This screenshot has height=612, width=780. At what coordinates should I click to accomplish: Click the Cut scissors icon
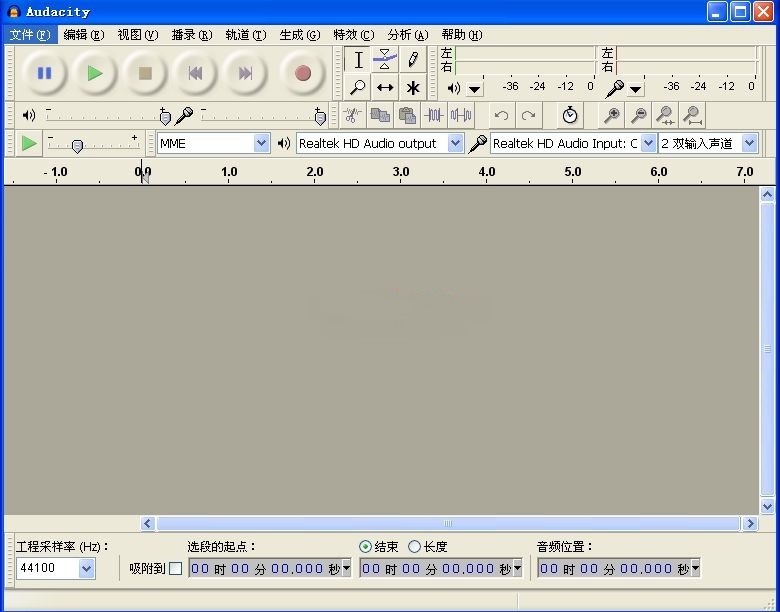353,115
